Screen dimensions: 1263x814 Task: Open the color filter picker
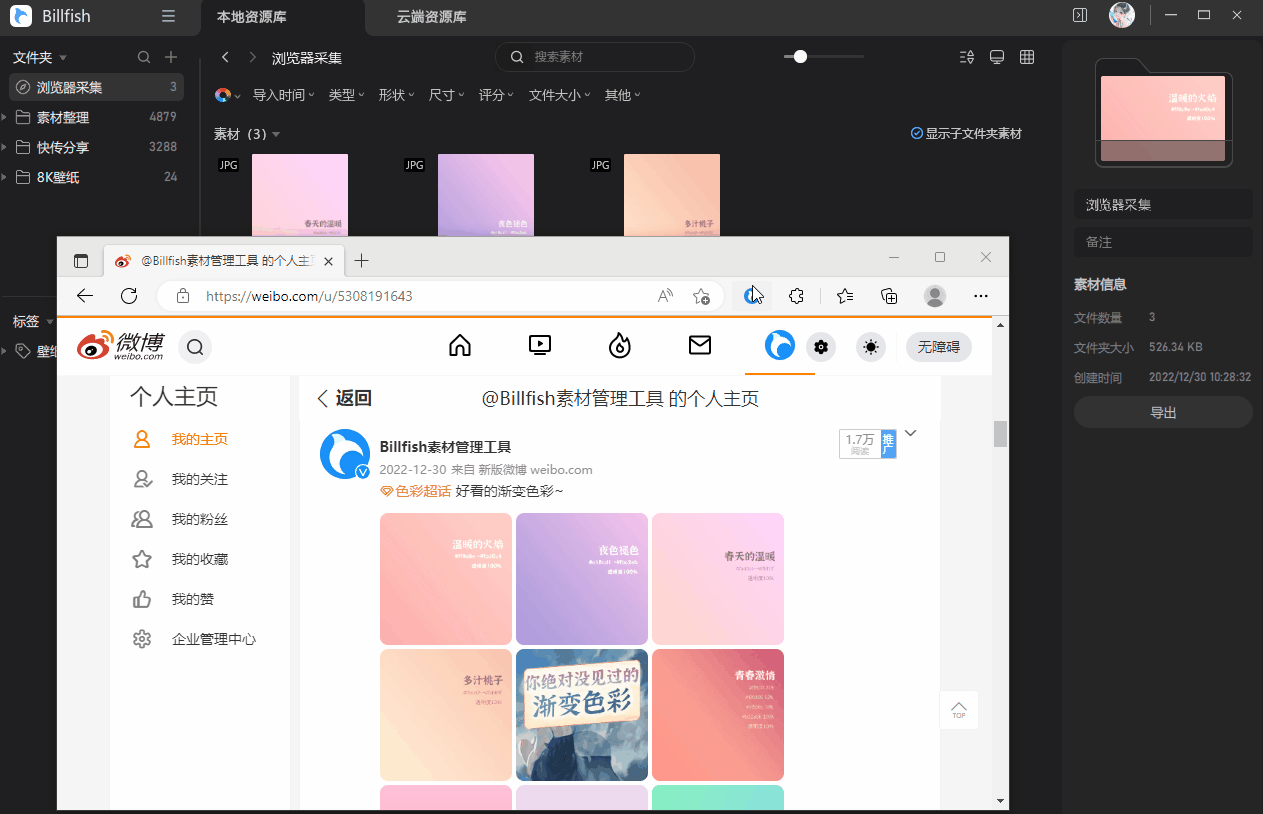coord(225,94)
